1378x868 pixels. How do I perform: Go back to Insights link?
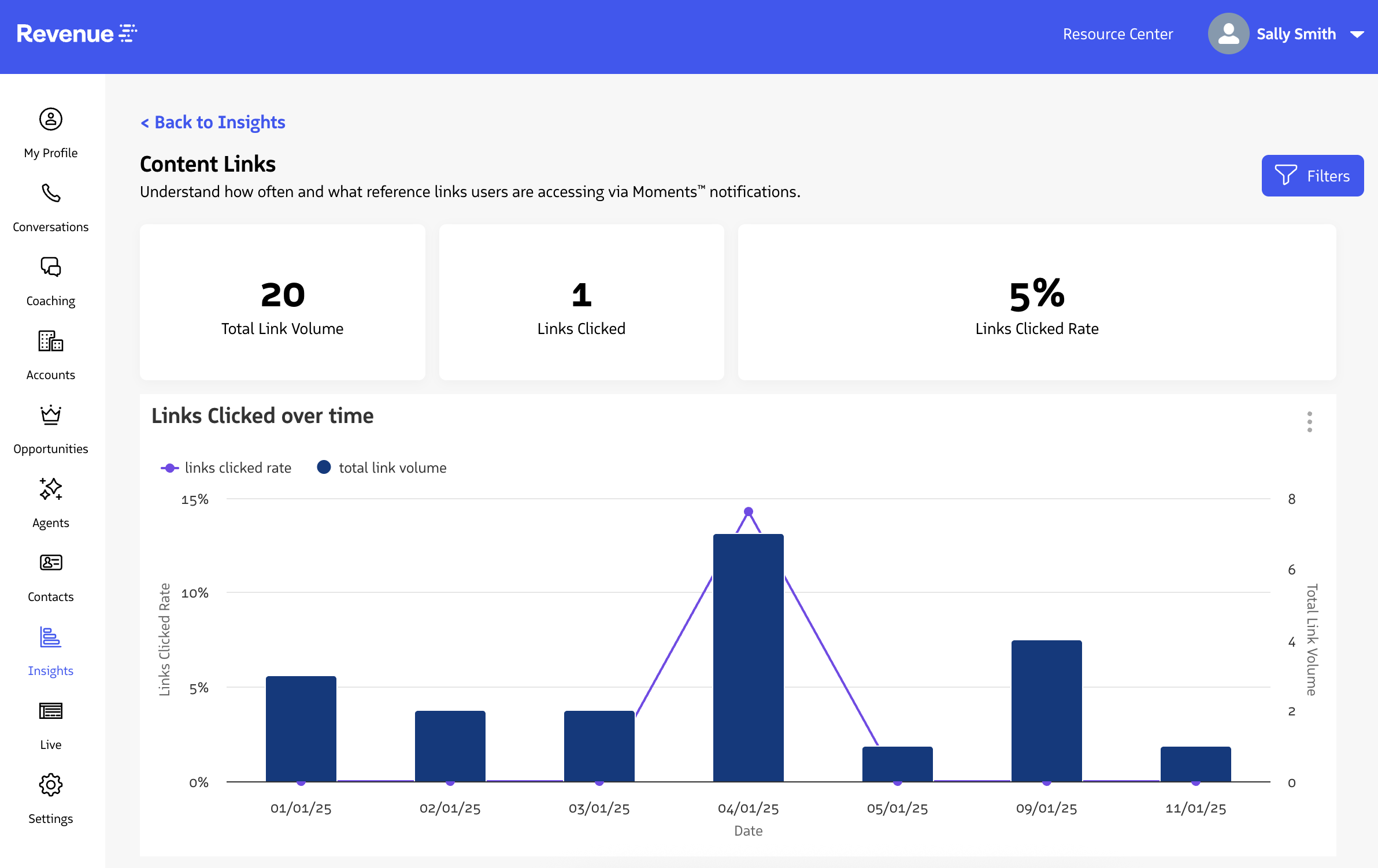[x=213, y=123]
